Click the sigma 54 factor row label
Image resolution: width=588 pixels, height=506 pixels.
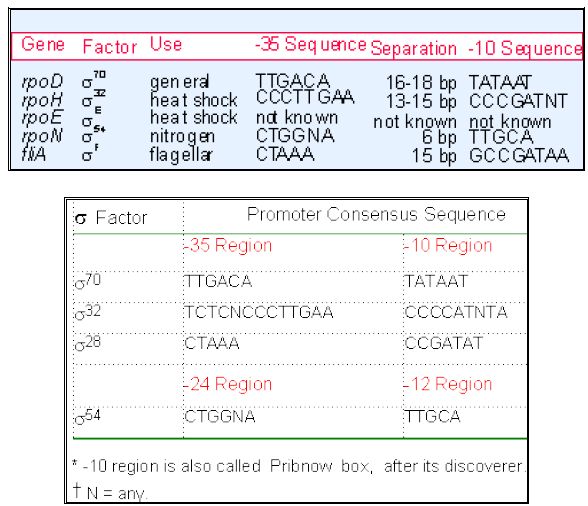88,416
